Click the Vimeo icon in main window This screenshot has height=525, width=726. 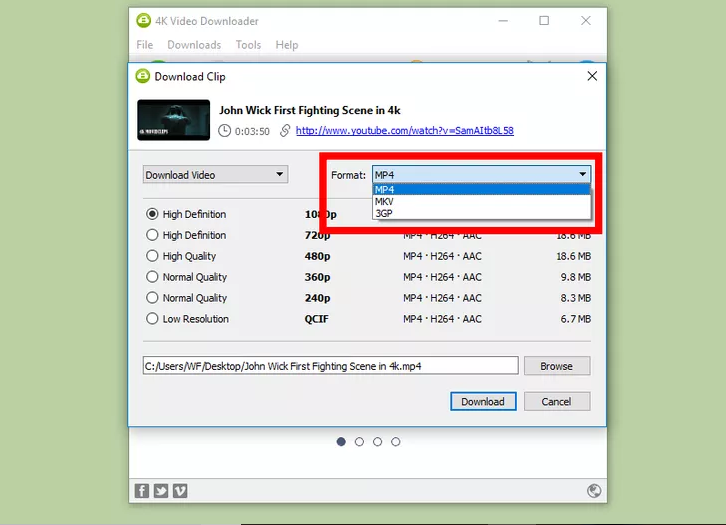[x=180, y=491]
